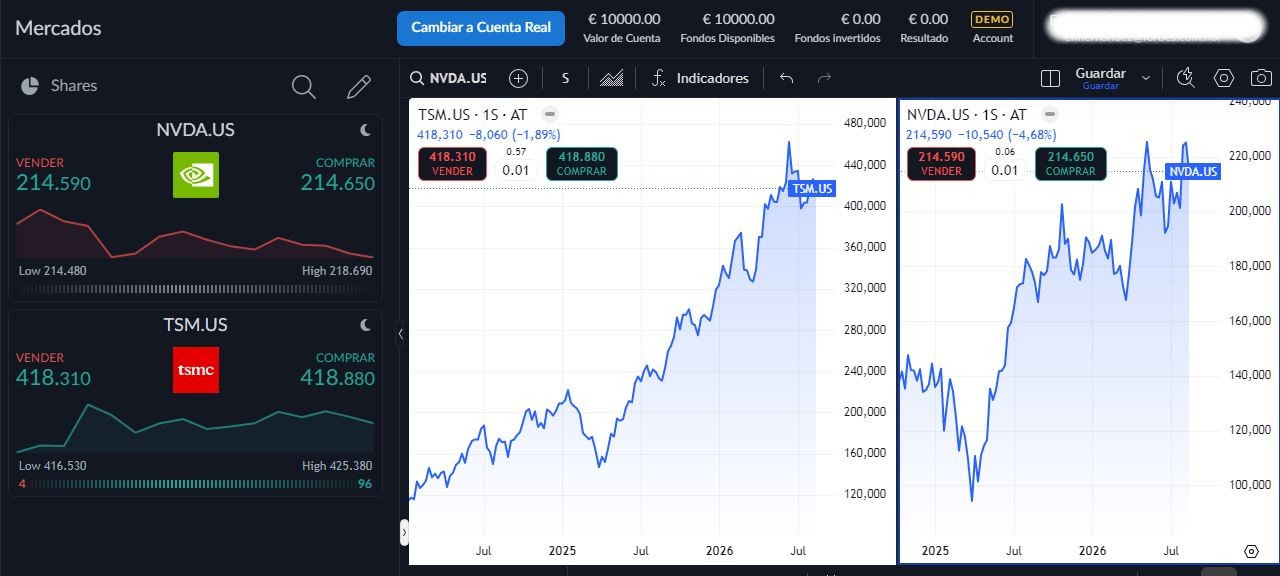Search markets with magnifier icon

pos(304,87)
